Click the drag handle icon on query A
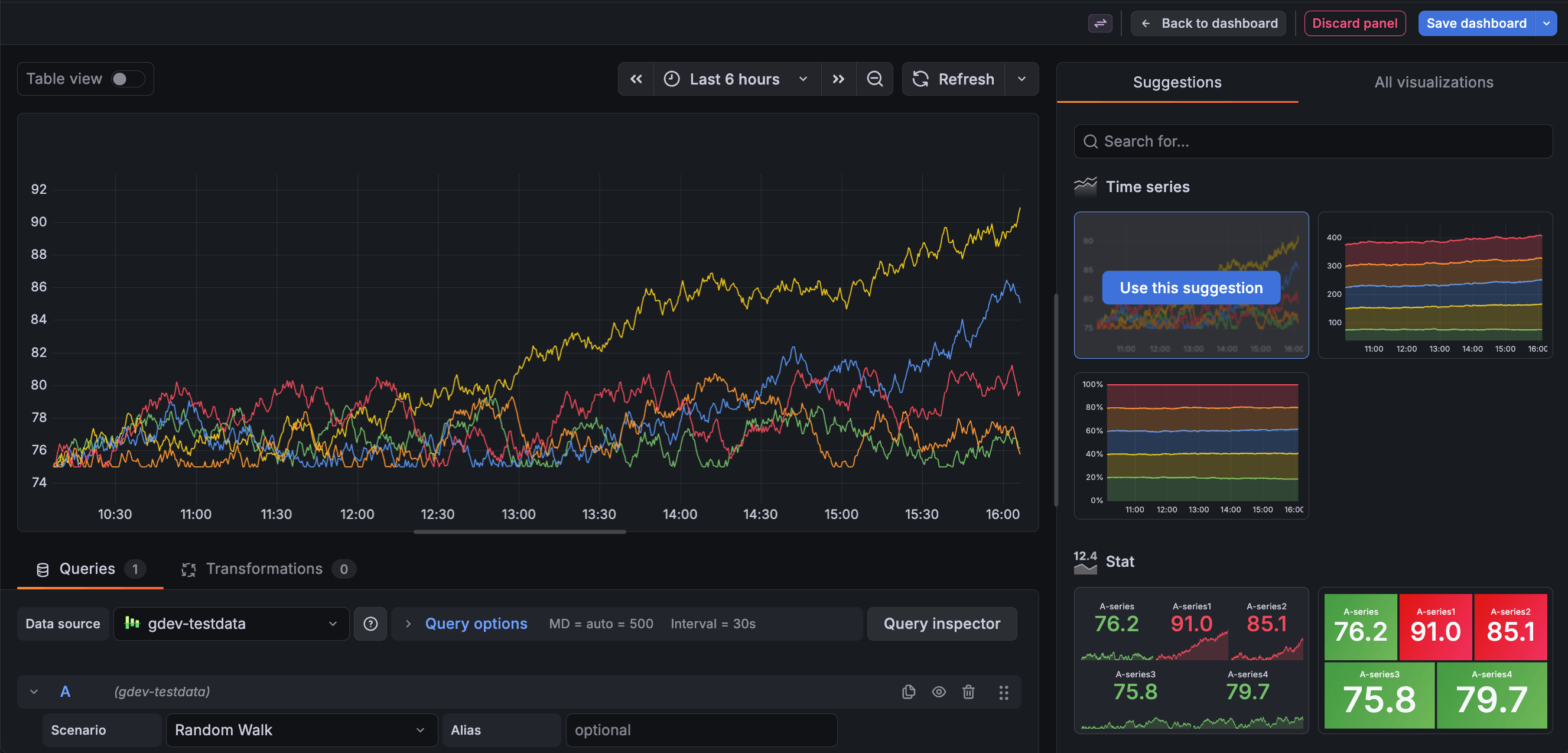 [x=1004, y=692]
